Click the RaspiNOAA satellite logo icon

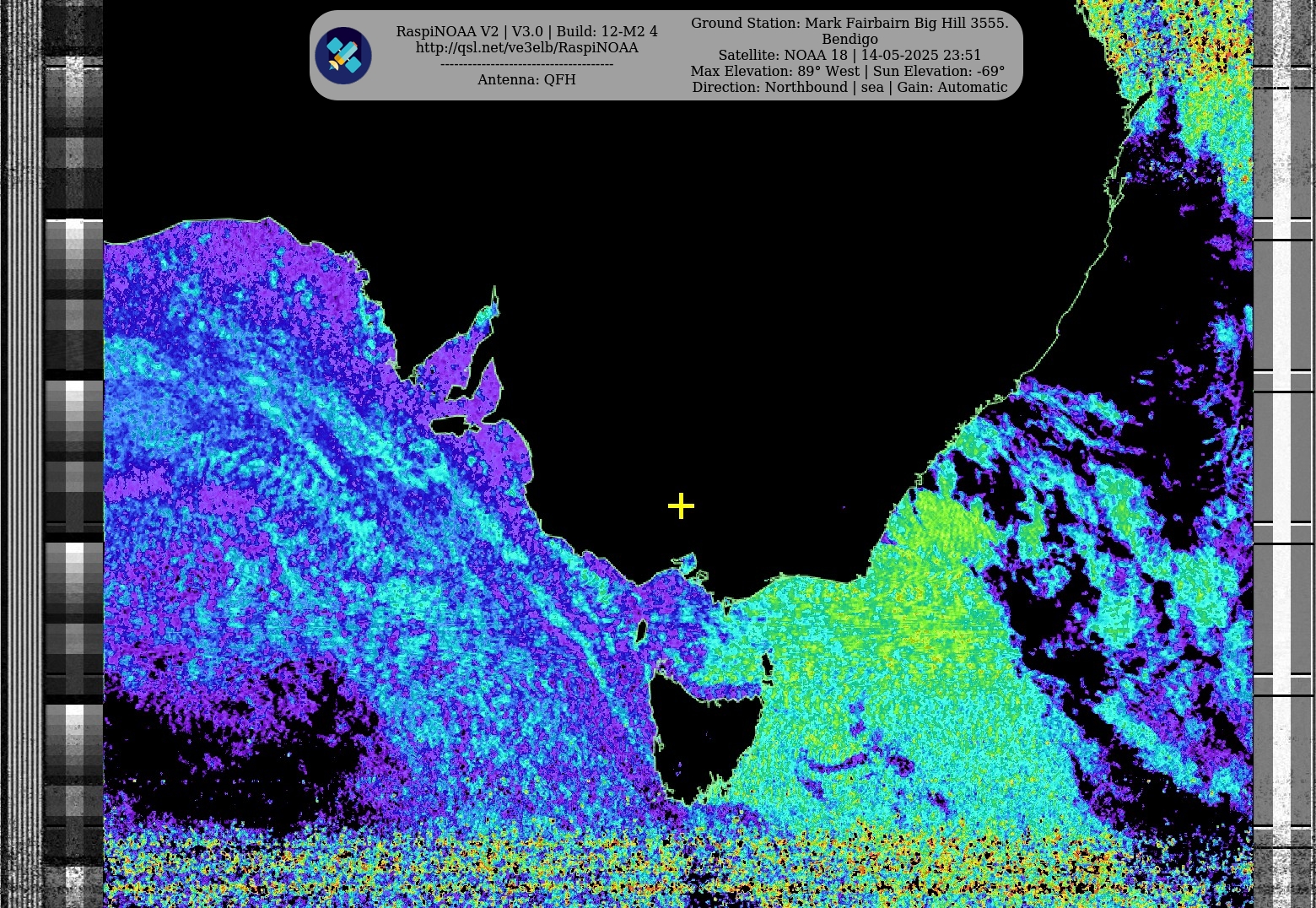[343, 56]
